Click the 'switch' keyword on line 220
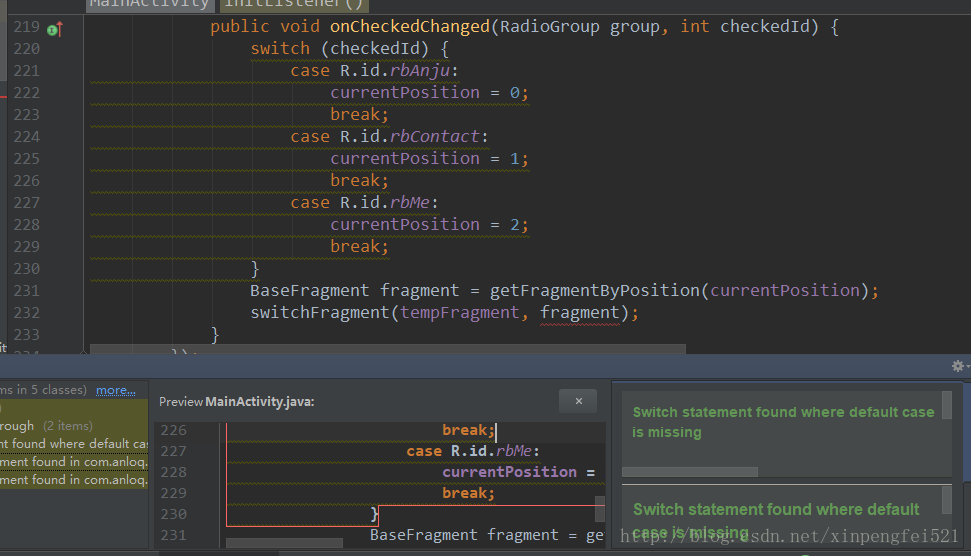 click(280, 48)
